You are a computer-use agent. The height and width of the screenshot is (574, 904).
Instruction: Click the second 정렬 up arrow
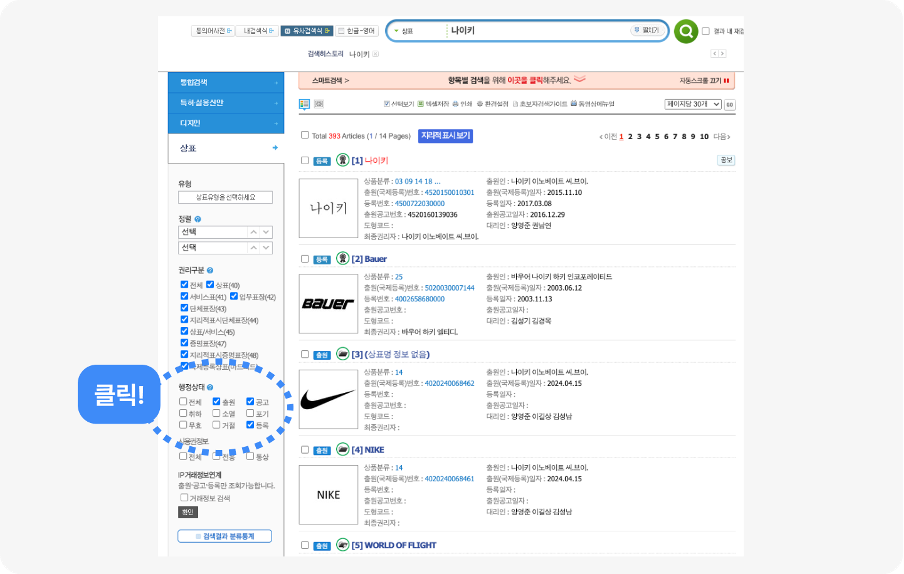[253, 247]
